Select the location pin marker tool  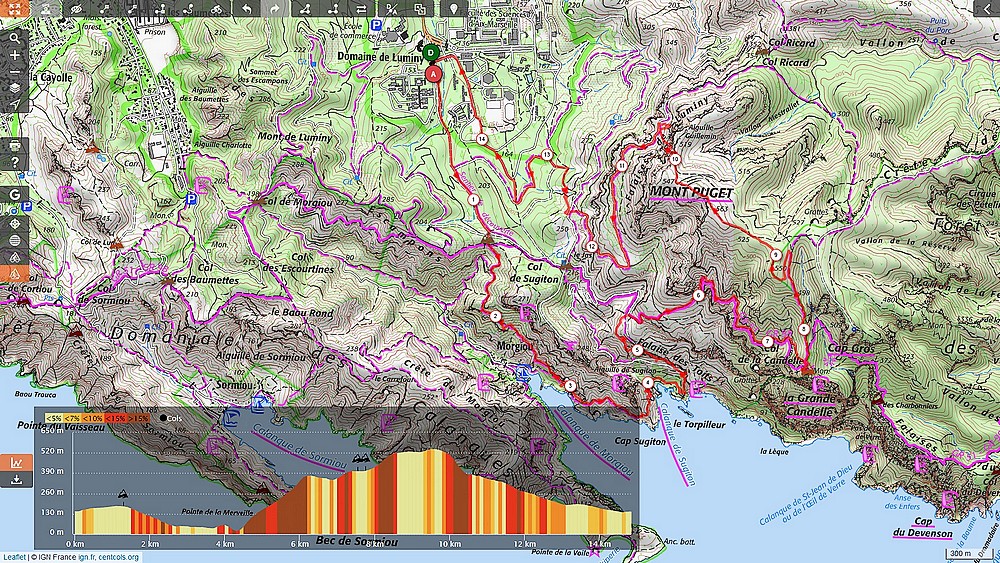pos(453,8)
